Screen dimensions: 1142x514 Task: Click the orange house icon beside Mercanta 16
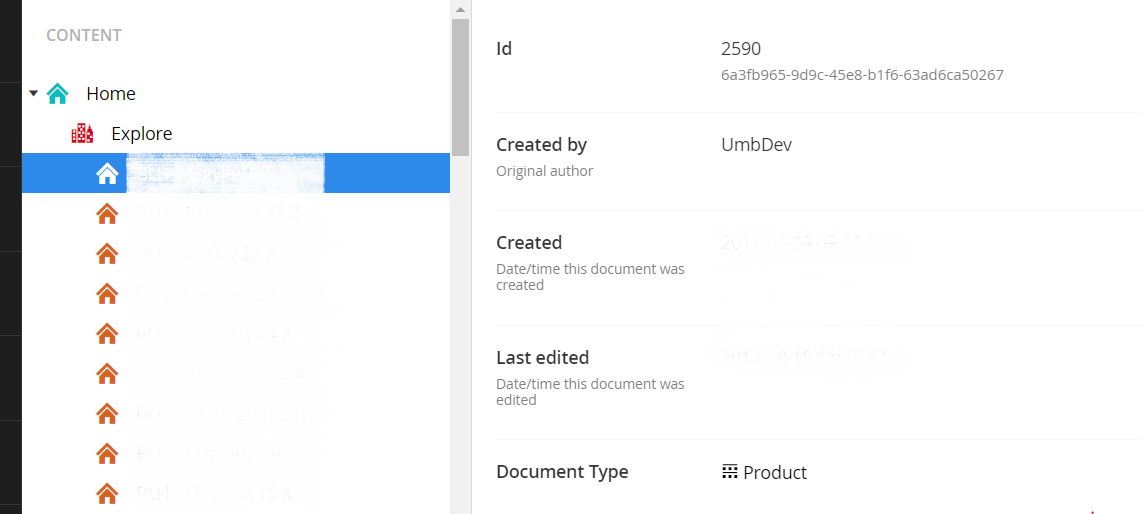click(107, 454)
